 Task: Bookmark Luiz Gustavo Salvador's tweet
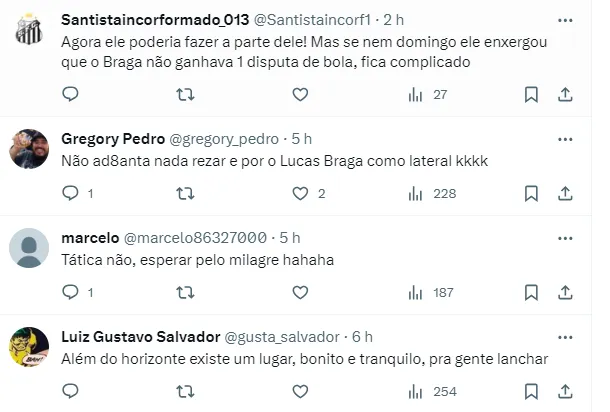[531, 391]
